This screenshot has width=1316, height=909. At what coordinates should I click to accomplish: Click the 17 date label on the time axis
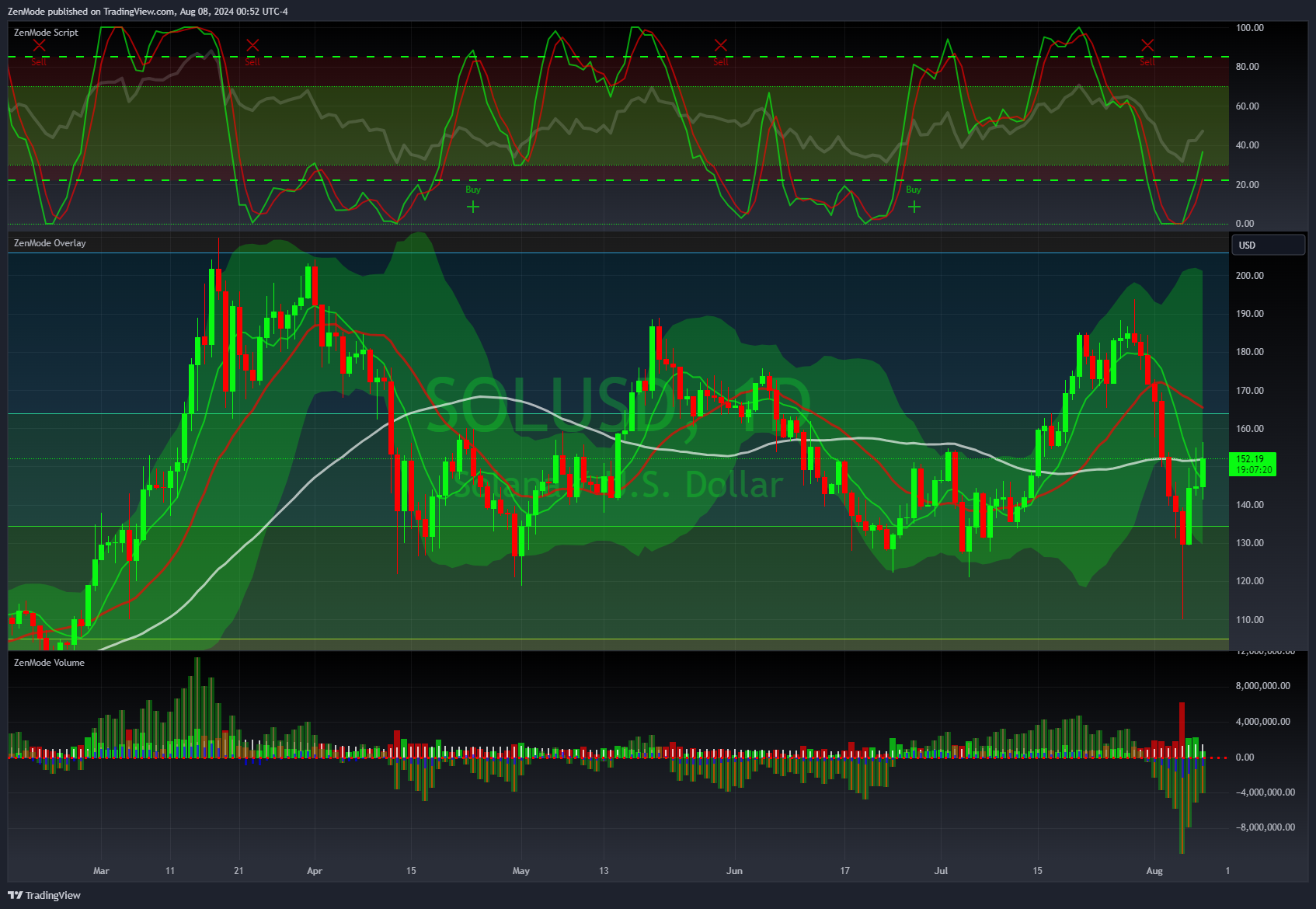[844, 871]
